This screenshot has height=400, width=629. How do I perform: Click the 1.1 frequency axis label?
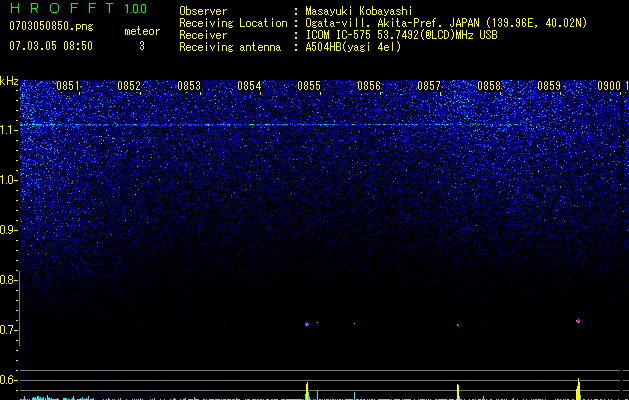[x=9, y=130]
